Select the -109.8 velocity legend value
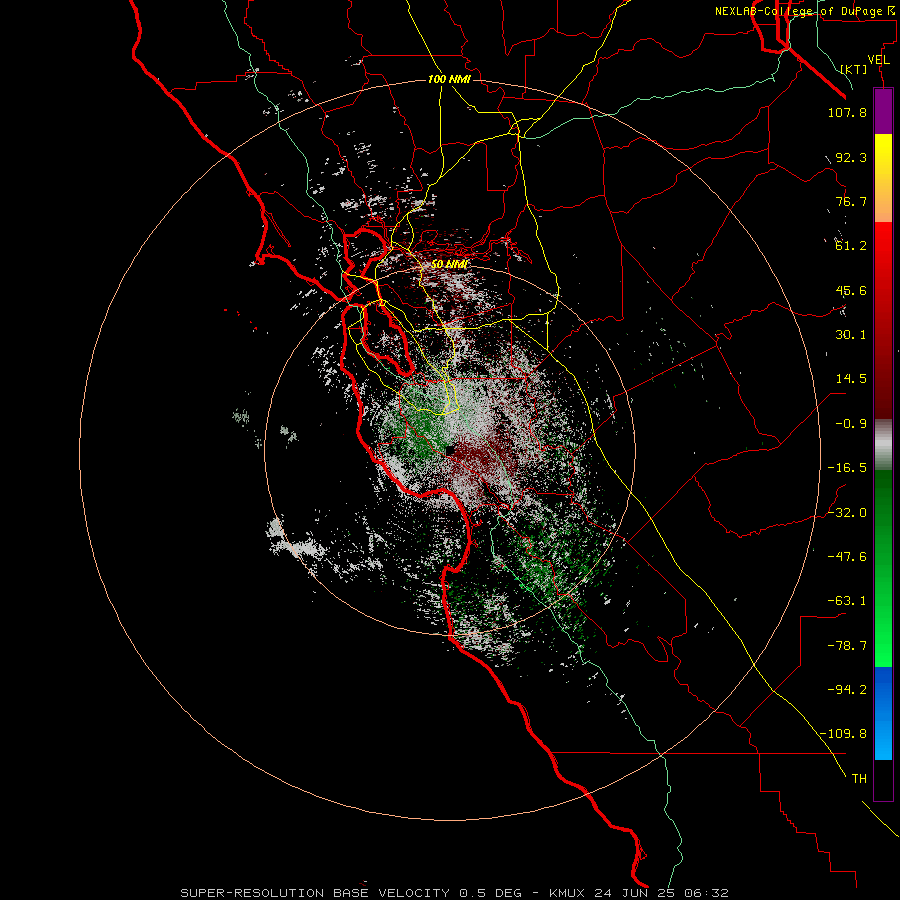The width and height of the screenshot is (900, 900). pyautogui.click(x=843, y=734)
